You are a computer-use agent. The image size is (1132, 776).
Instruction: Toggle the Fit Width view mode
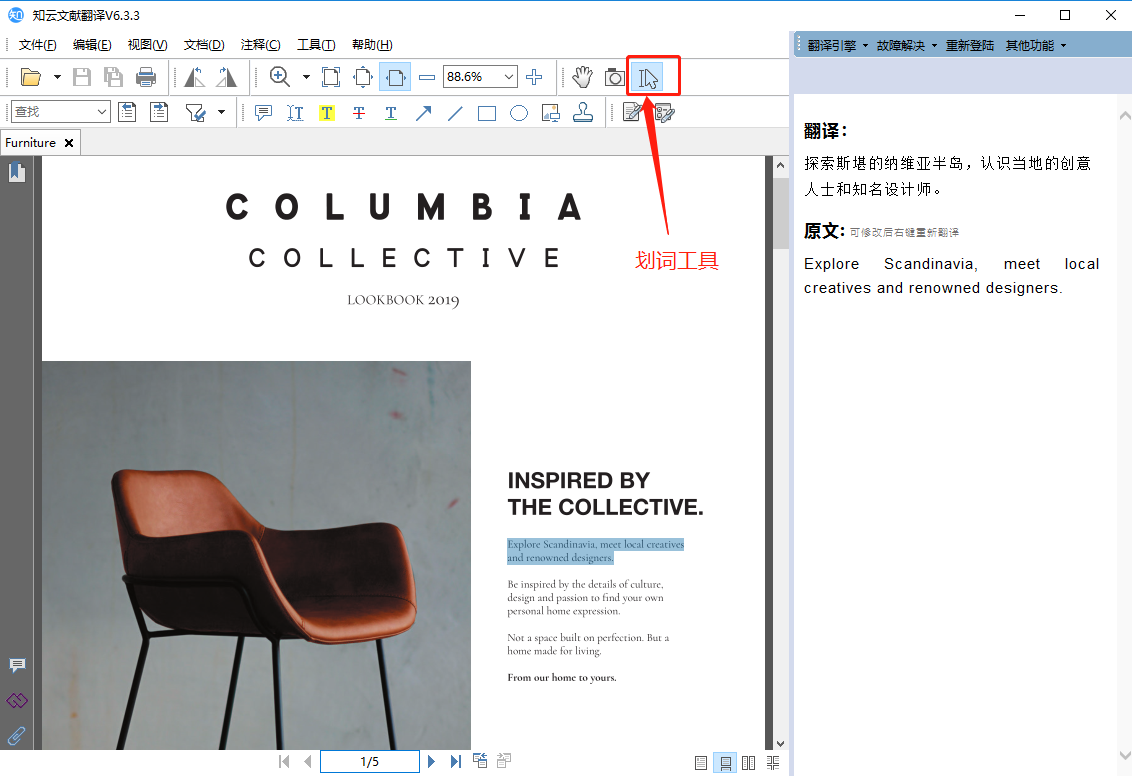coord(395,77)
